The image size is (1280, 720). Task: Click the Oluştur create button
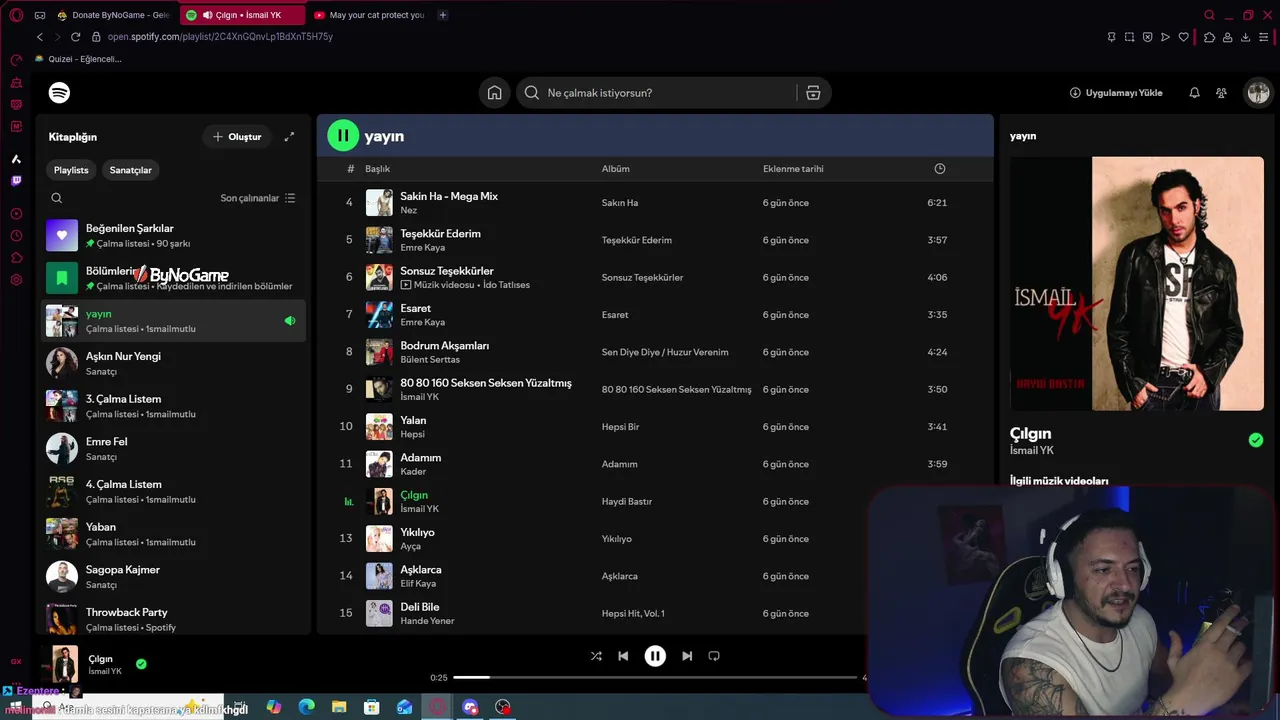click(x=237, y=137)
